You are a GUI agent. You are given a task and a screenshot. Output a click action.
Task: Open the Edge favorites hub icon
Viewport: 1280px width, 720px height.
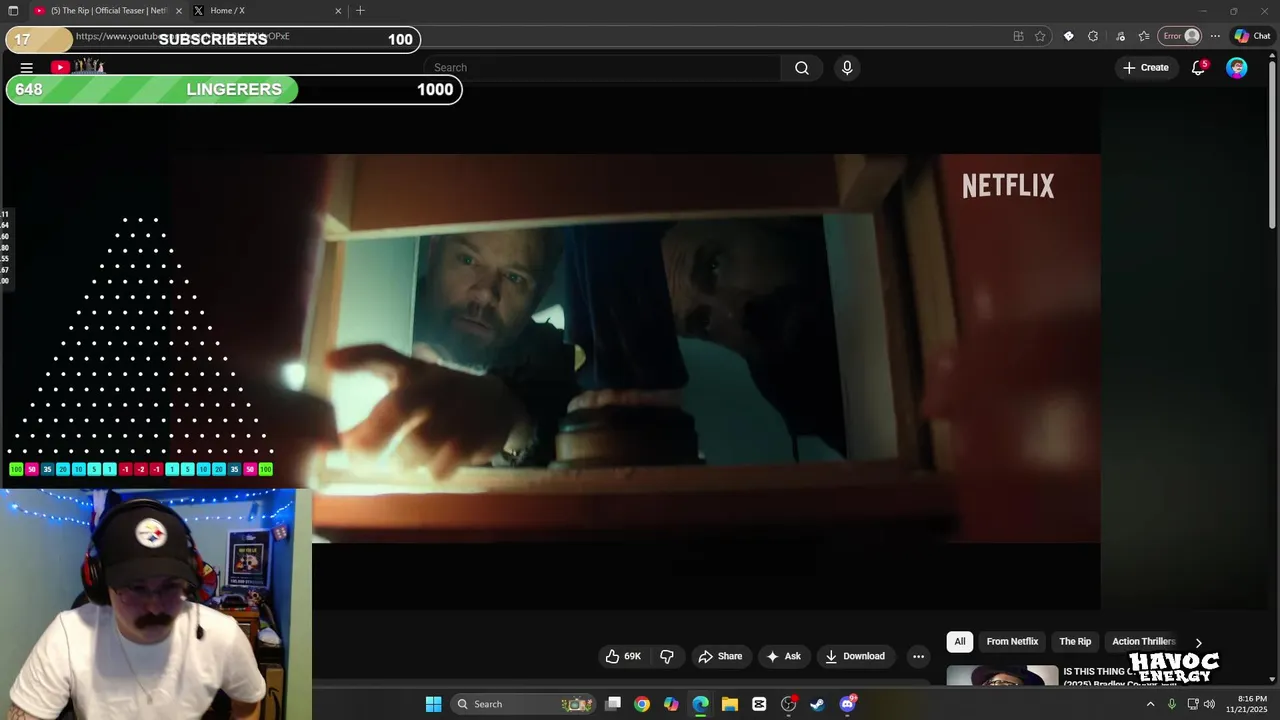(1144, 36)
